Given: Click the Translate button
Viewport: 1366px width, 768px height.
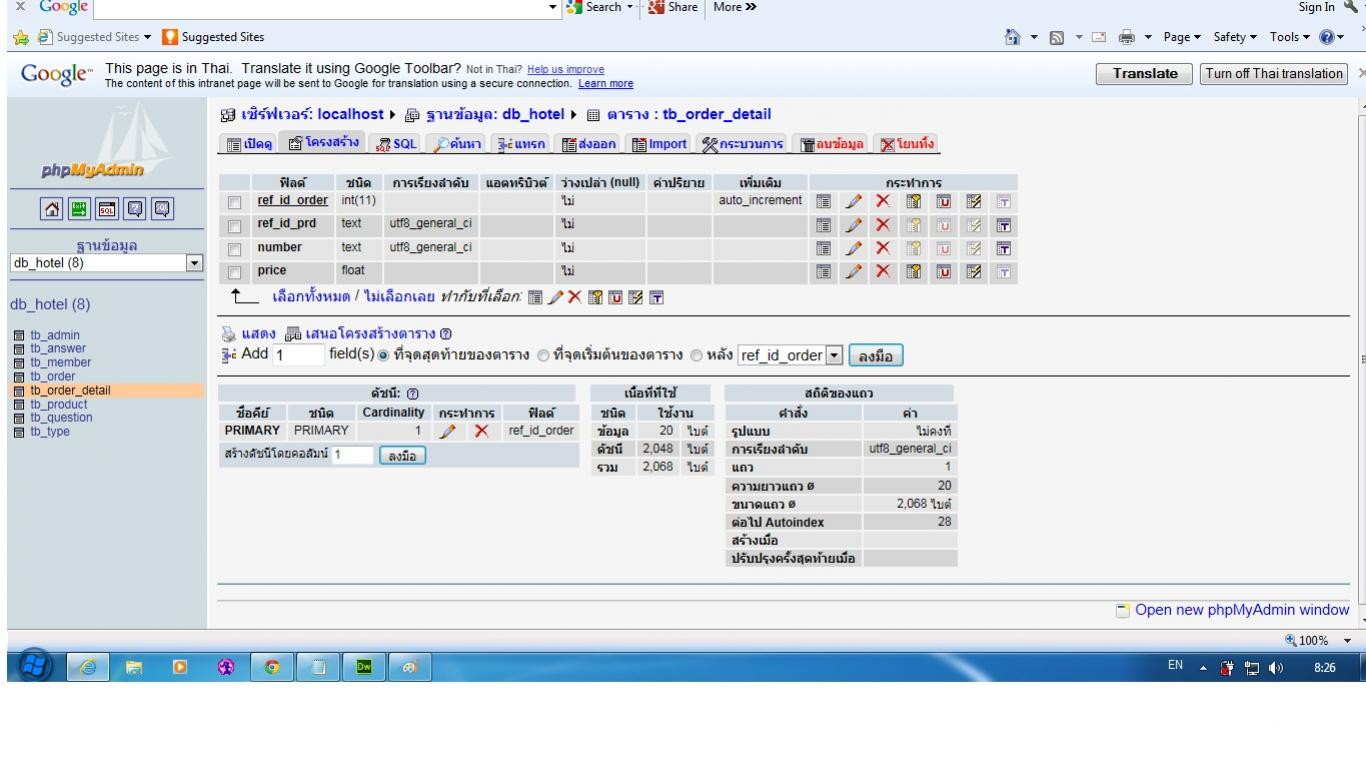Looking at the screenshot, I should (x=1144, y=74).
